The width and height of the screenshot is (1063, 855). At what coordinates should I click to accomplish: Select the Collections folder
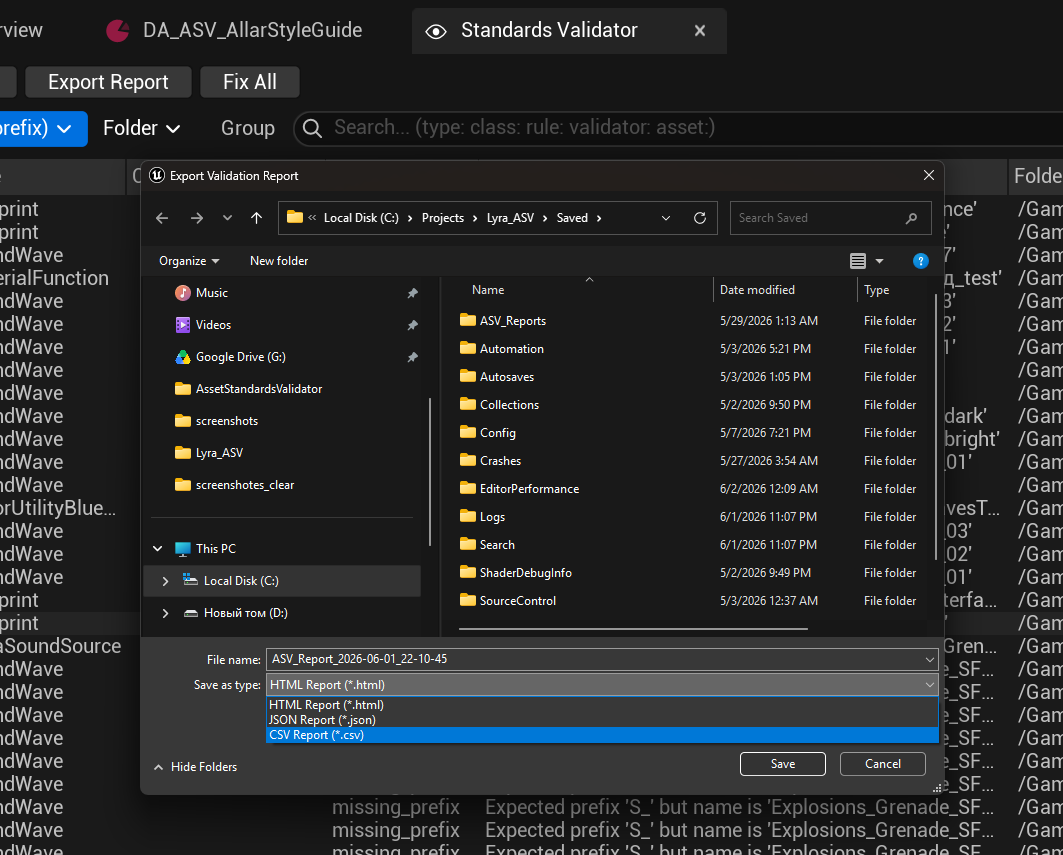pyautogui.click(x=509, y=405)
